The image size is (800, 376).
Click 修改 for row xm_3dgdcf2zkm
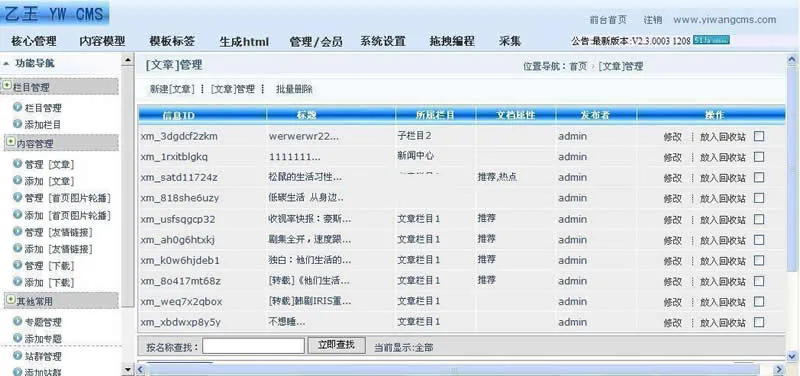672,137
